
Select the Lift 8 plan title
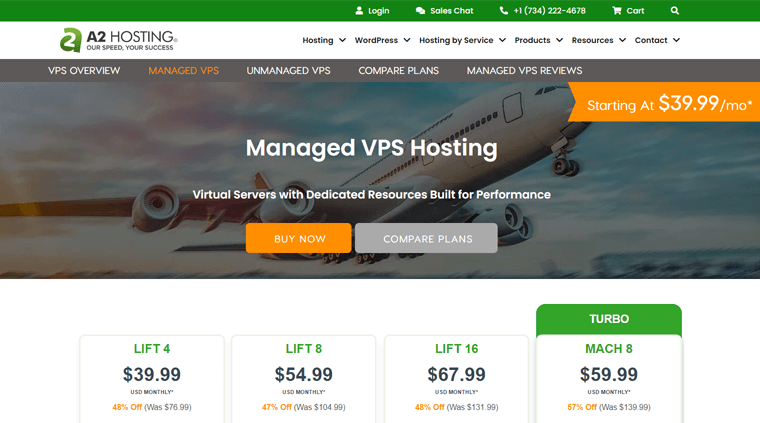coord(304,349)
